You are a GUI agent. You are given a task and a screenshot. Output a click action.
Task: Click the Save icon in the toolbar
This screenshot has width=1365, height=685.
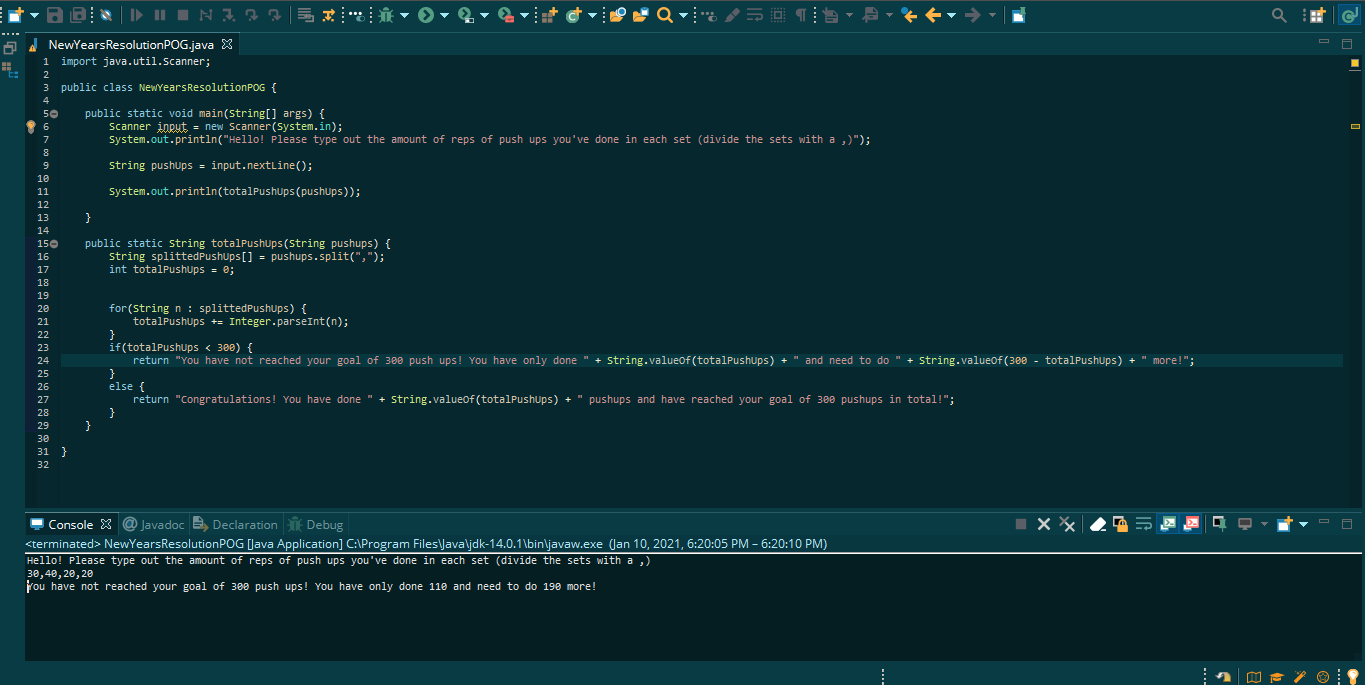[55, 15]
